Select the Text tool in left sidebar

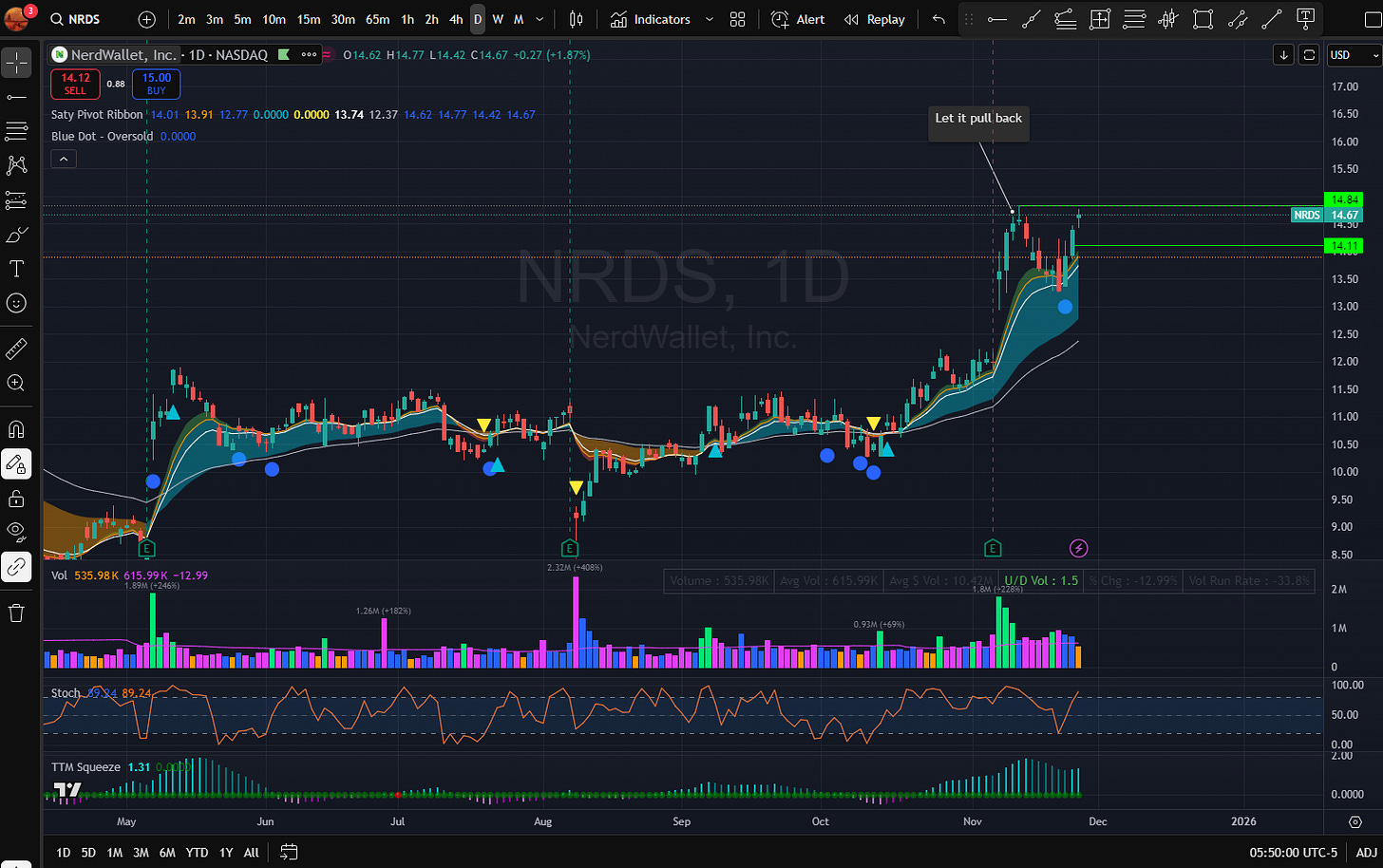point(16,269)
